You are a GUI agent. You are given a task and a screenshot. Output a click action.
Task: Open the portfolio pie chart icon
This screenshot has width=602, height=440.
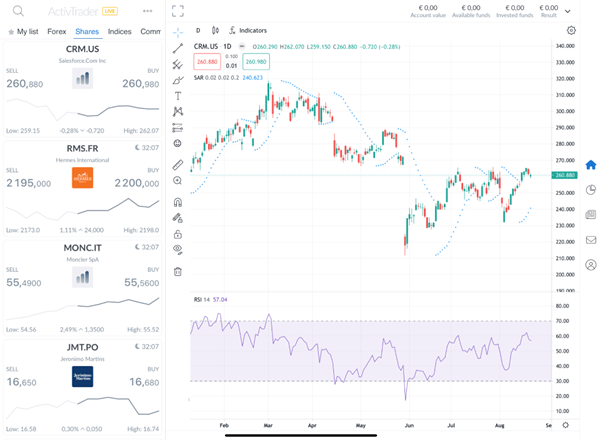[590, 190]
